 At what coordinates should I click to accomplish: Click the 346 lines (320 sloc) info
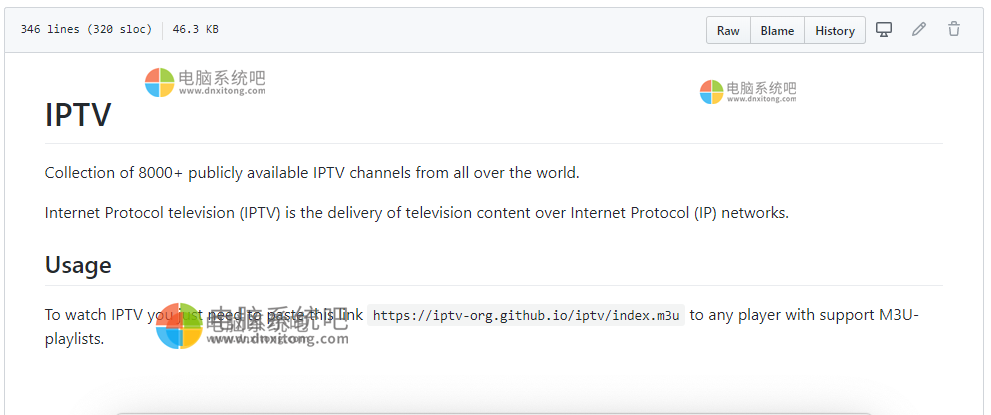(x=87, y=29)
